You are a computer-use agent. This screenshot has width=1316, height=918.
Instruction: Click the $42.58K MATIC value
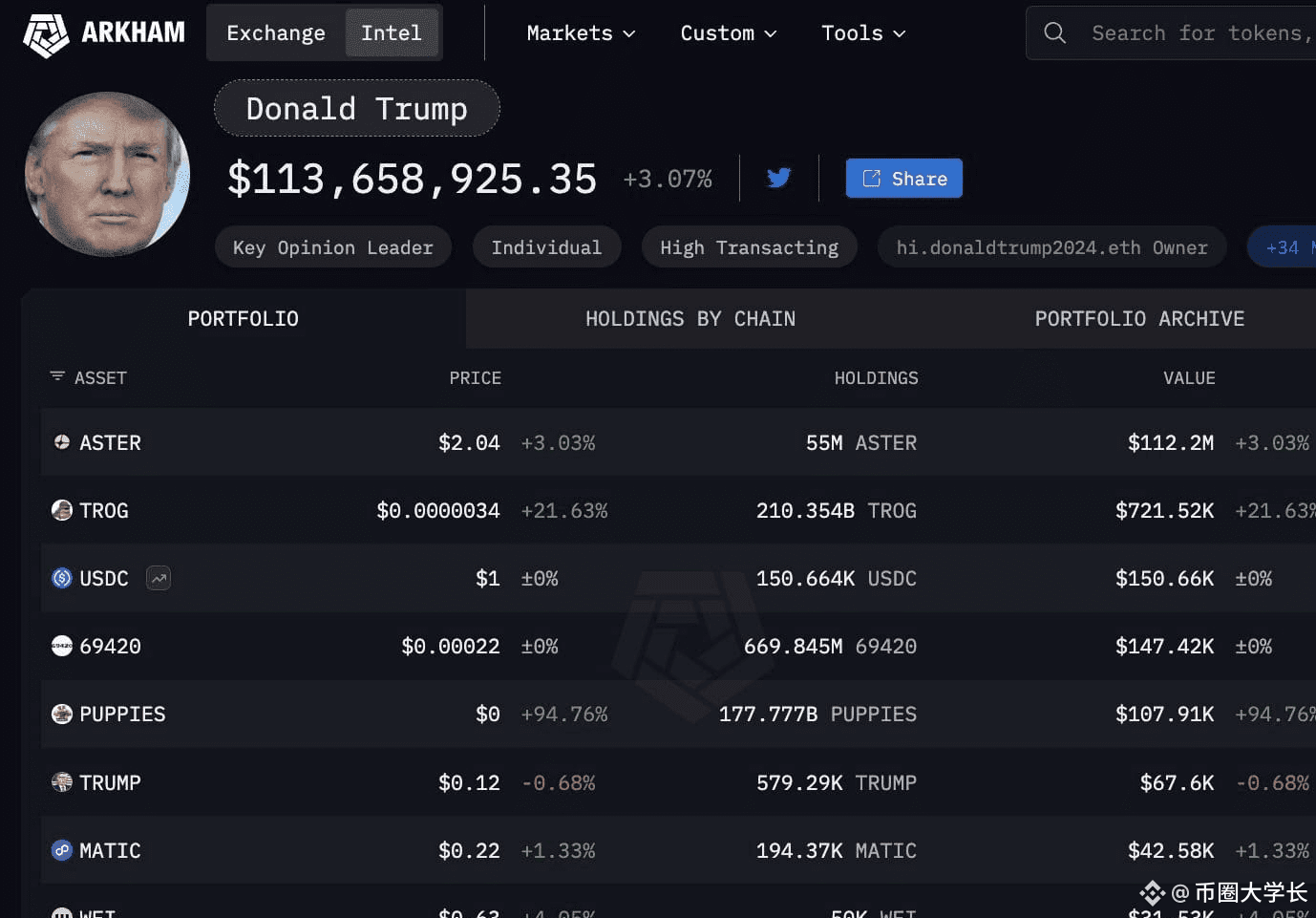point(1171,850)
